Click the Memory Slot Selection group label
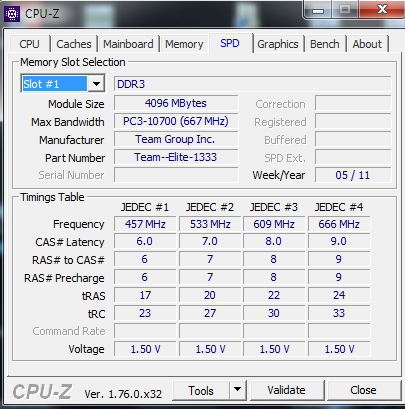This screenshot has width=405, height=409. [x=73, y=62]
